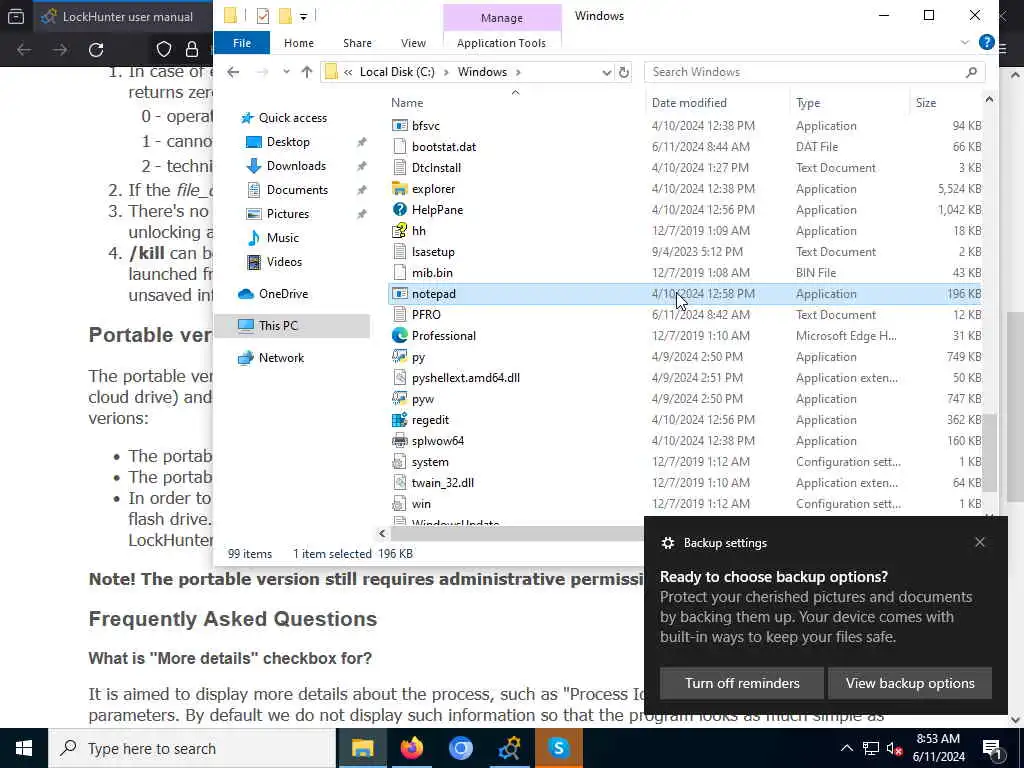This screenshot has height=768, width=1024.
Task: Open Firefox from the taskbar
Action: point(411,748)
